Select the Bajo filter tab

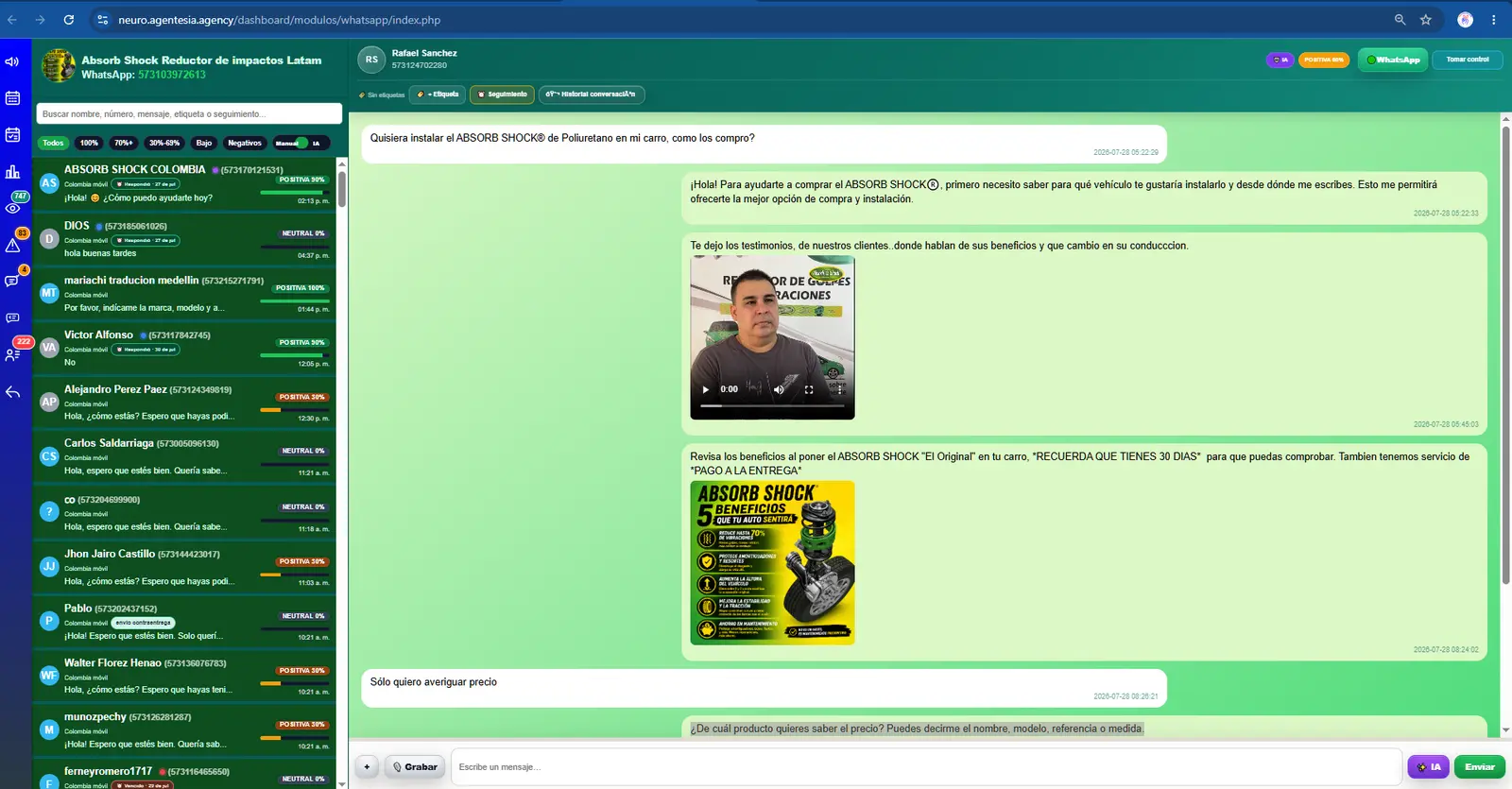click(x=204, y=144)
